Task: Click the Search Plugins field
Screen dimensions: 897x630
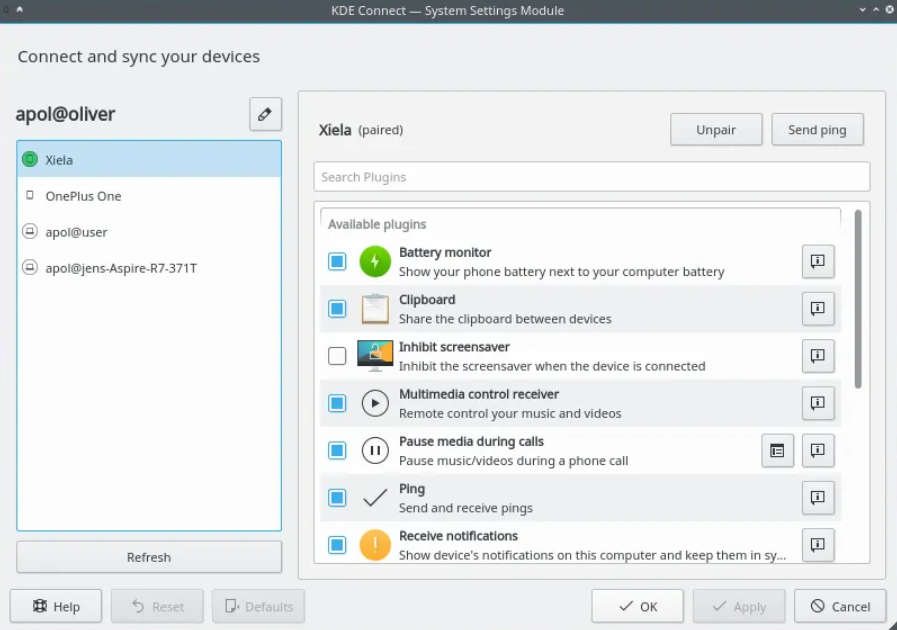Action: tap(592, 177)
